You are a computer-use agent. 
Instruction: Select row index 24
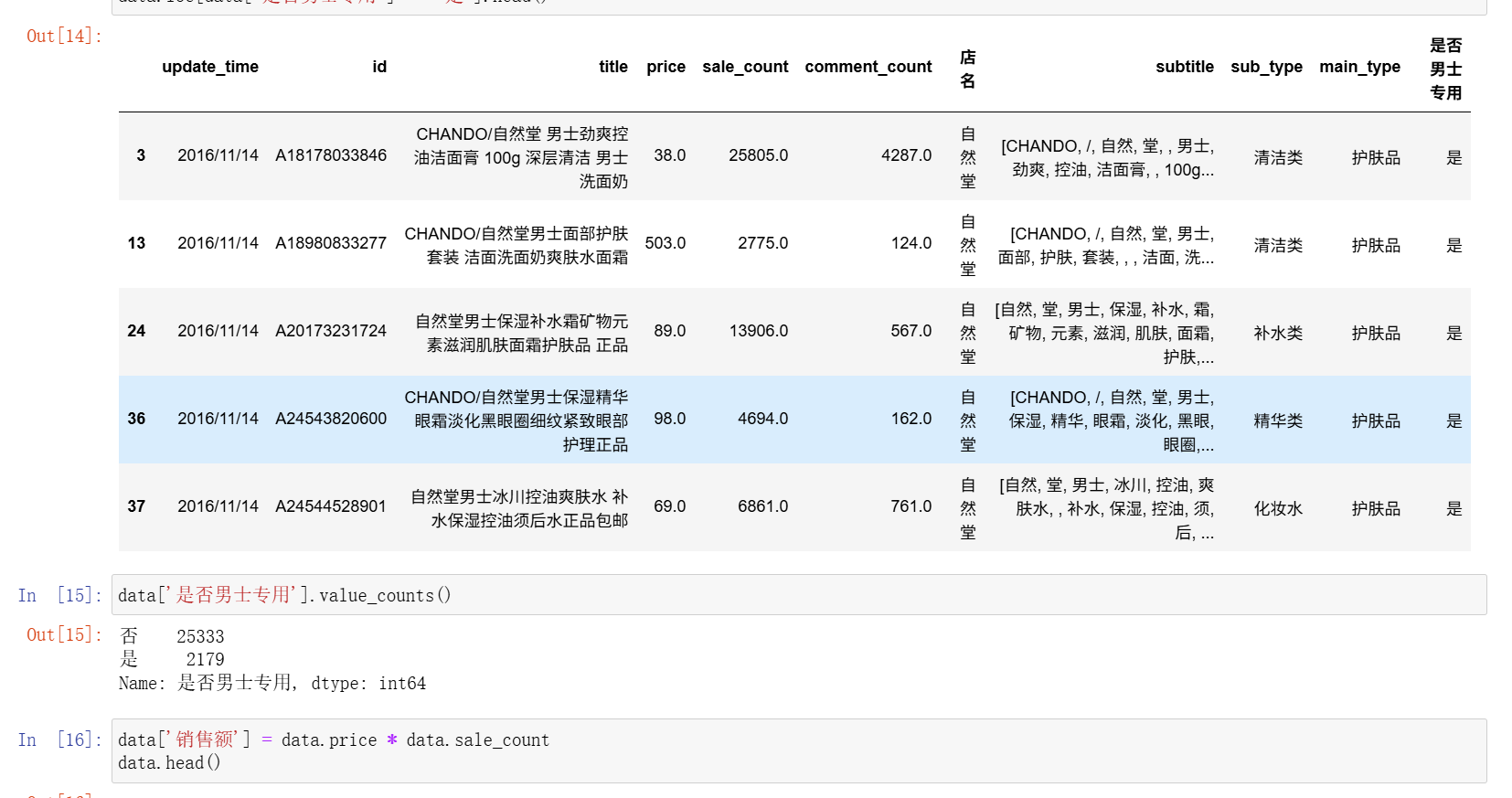(136, 331)
